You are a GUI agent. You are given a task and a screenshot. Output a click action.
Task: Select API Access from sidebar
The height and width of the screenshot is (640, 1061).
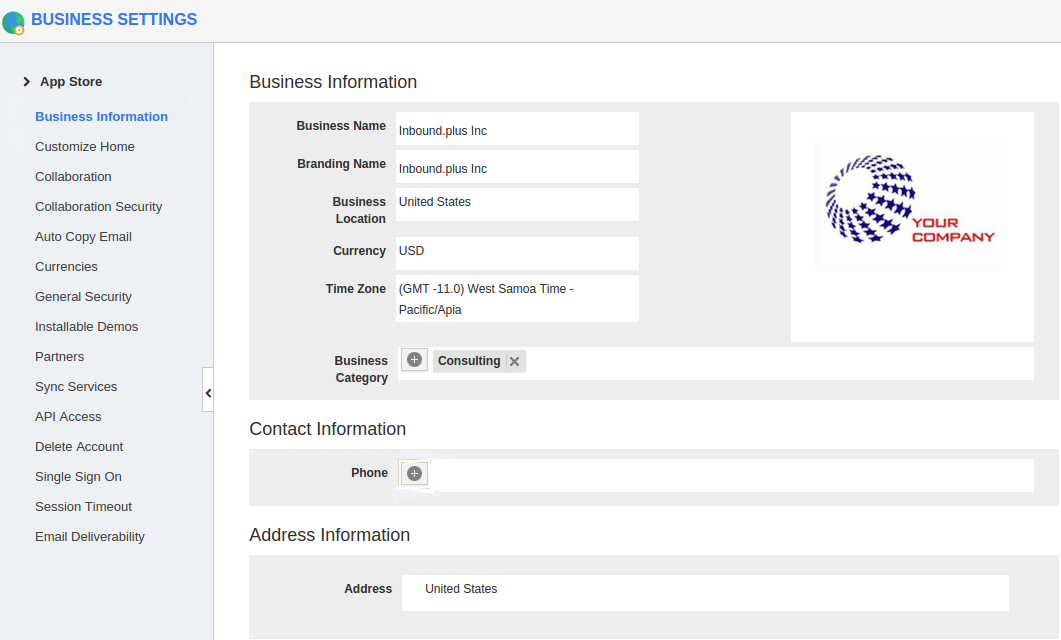click(x=68, y=417)
